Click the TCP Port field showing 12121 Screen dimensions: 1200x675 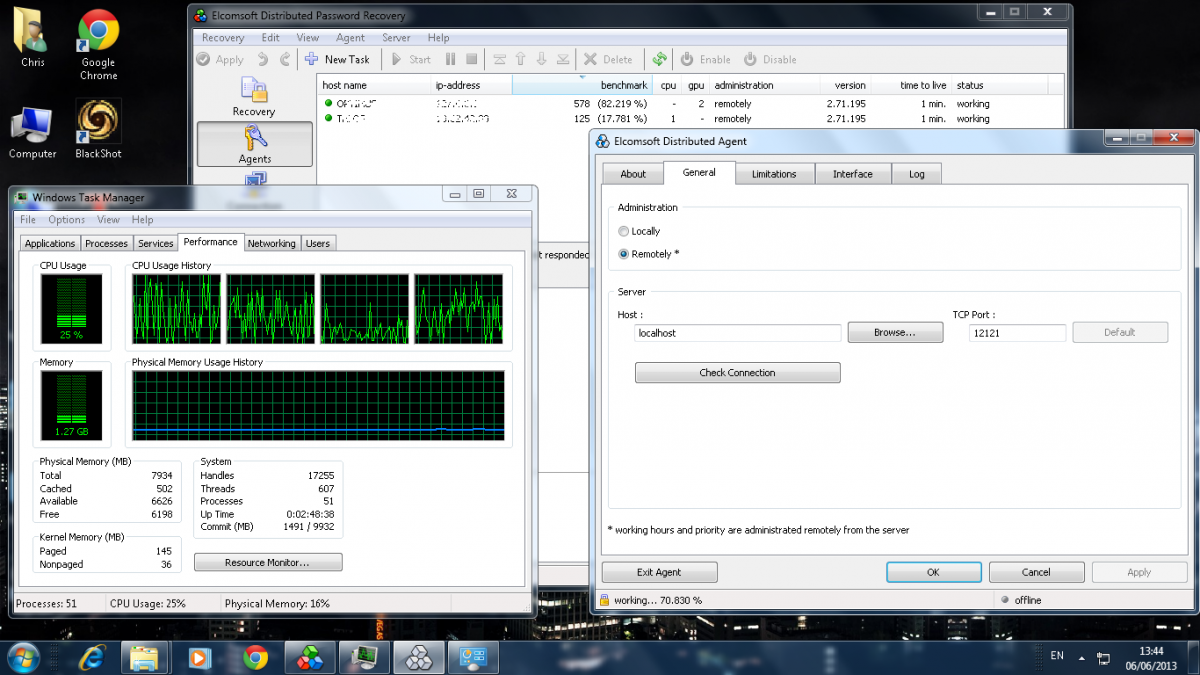1017,333
